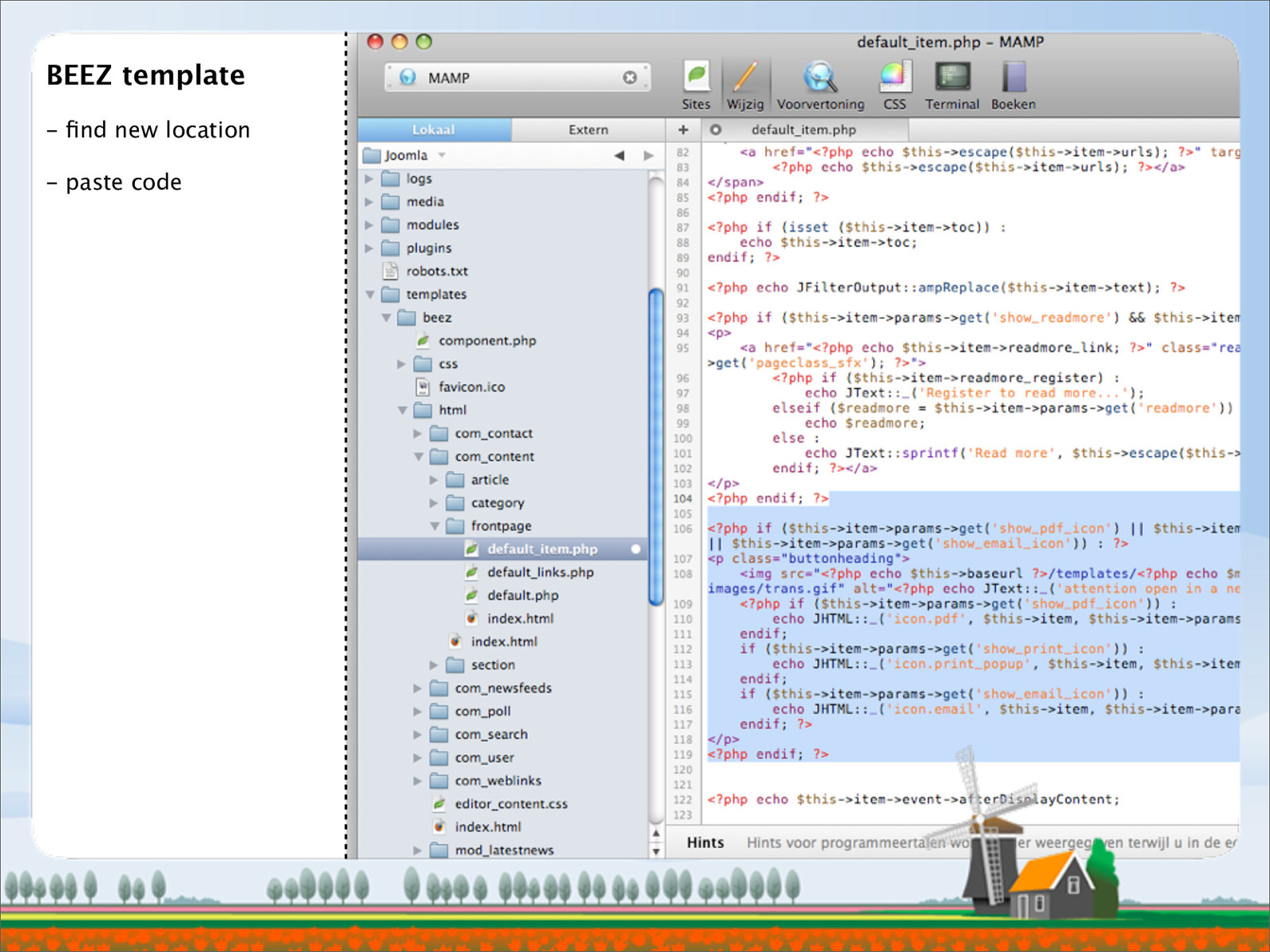Place cursor on JFilterOutput::ampReplace line
Viewport: 1270px width, 952px height.
946,288
